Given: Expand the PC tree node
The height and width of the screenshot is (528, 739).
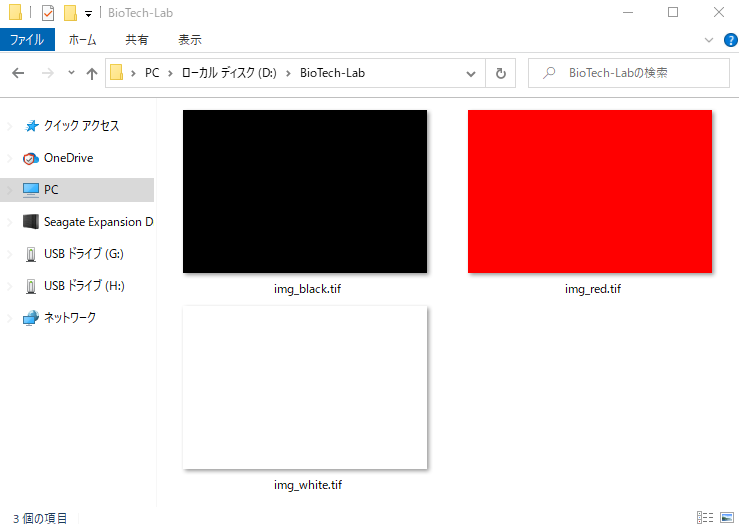Looking at the screenshot, I should coord(9,190).
